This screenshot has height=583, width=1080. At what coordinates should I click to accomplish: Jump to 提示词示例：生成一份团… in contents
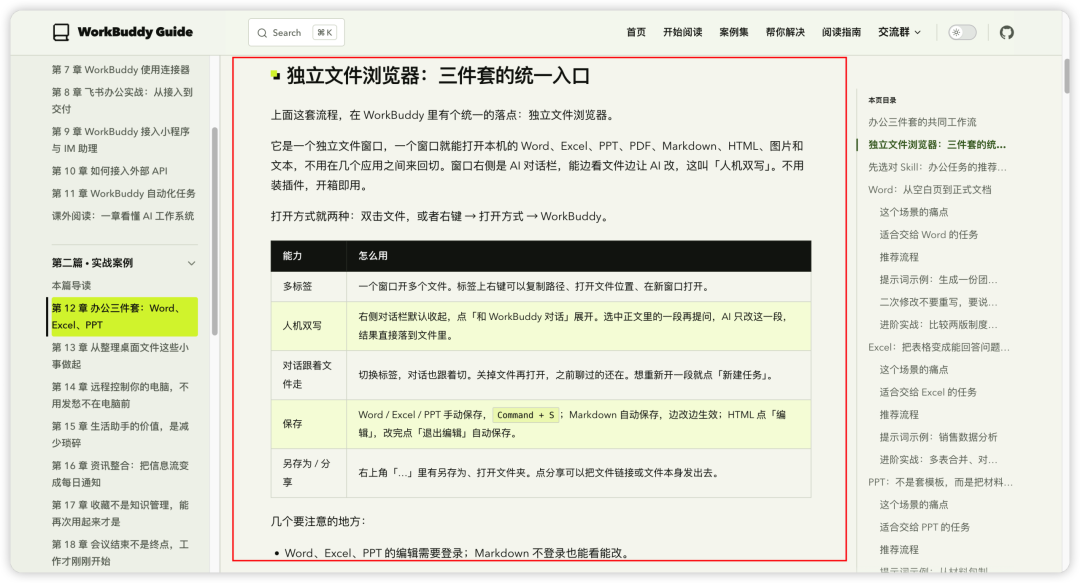coord(938,280)
